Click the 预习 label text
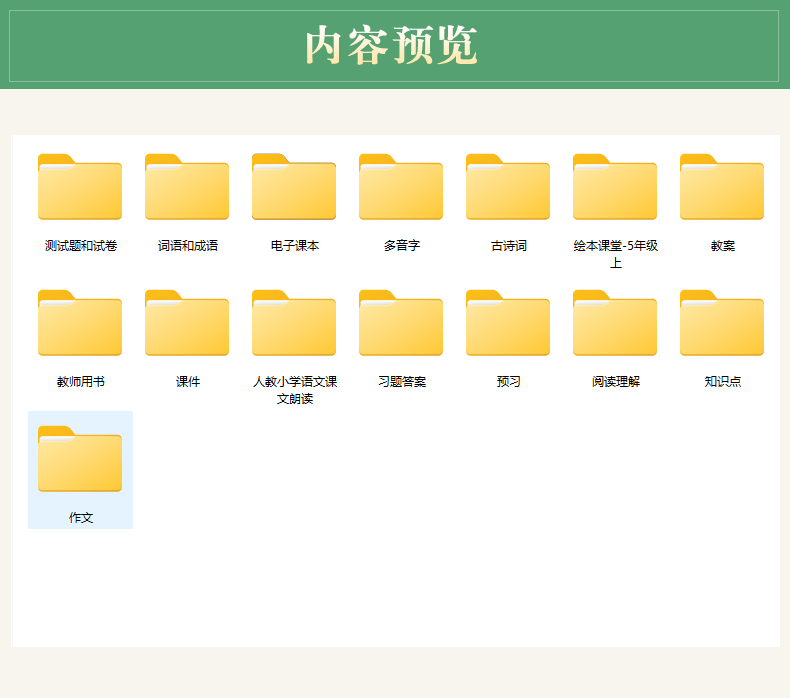790x698 pixels. point(508,382)
